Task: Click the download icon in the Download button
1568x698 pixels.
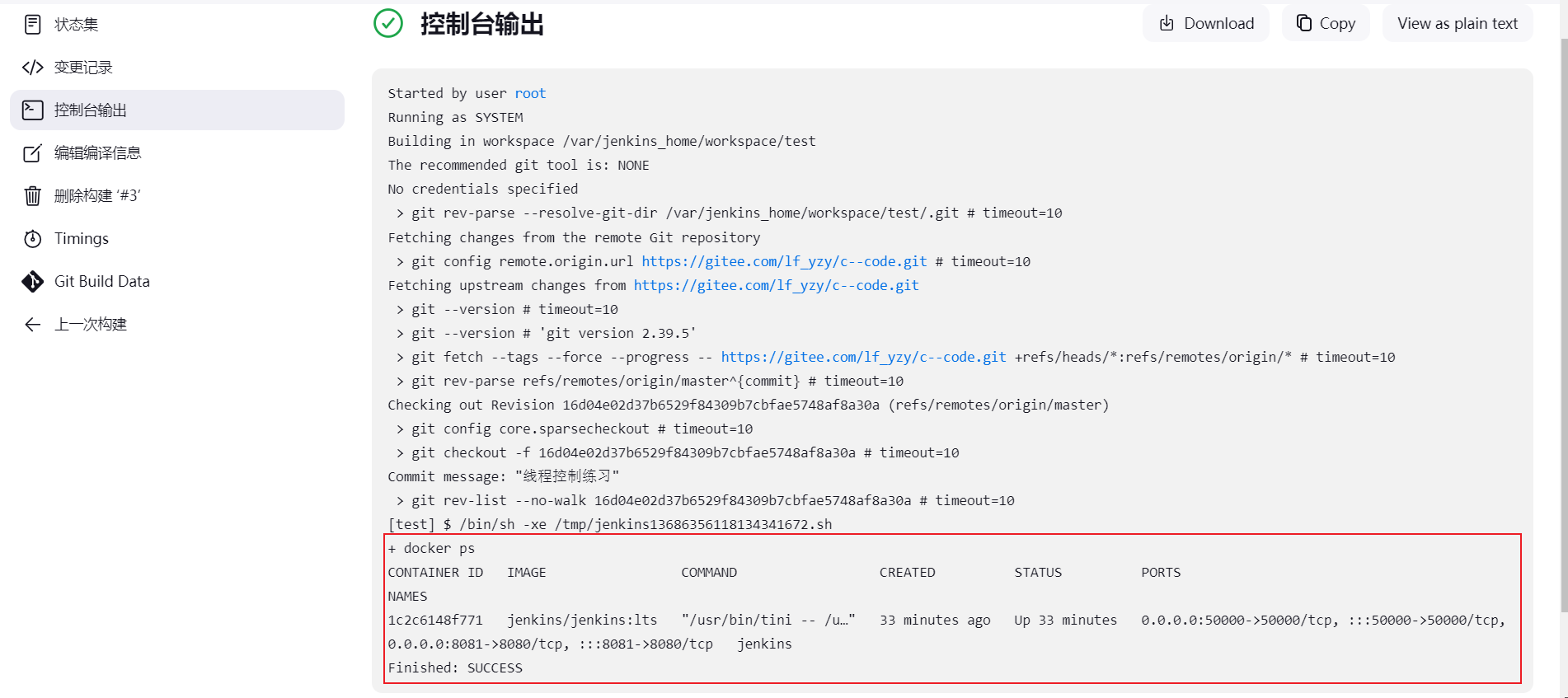Action: 1167,24
